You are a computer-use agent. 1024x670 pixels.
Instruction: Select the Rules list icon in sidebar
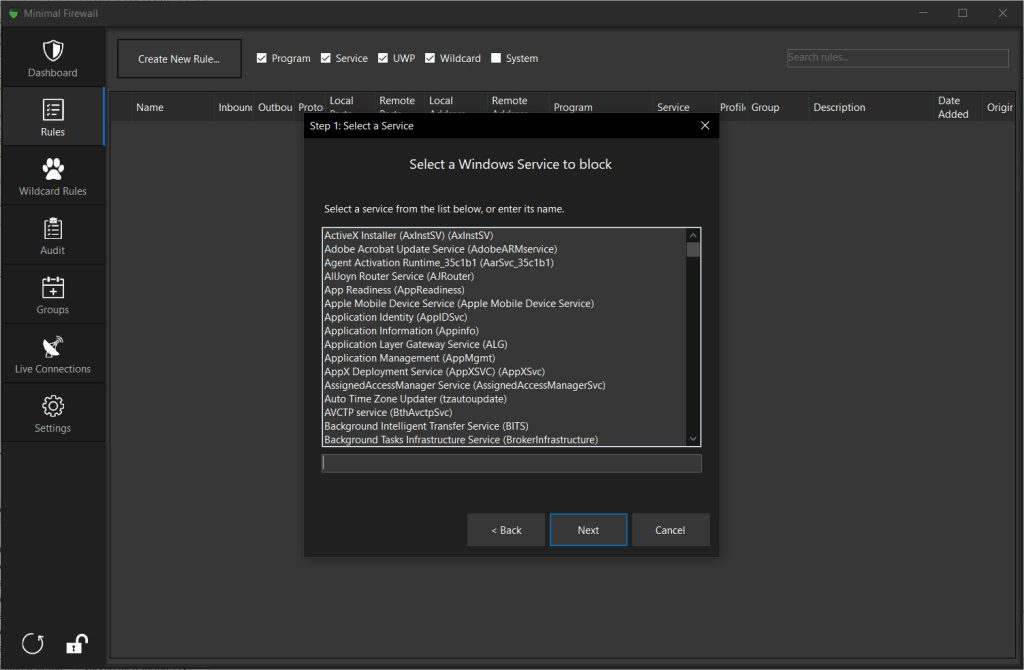pos(53,110)
